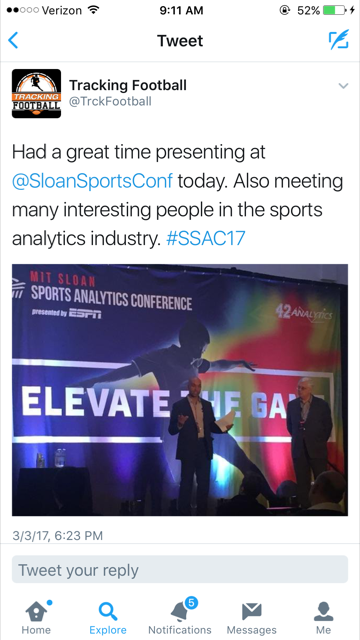The width and height of the screenshot is (360, 640).
Task: Go to the Me profile tab
Action: (323, 617)
